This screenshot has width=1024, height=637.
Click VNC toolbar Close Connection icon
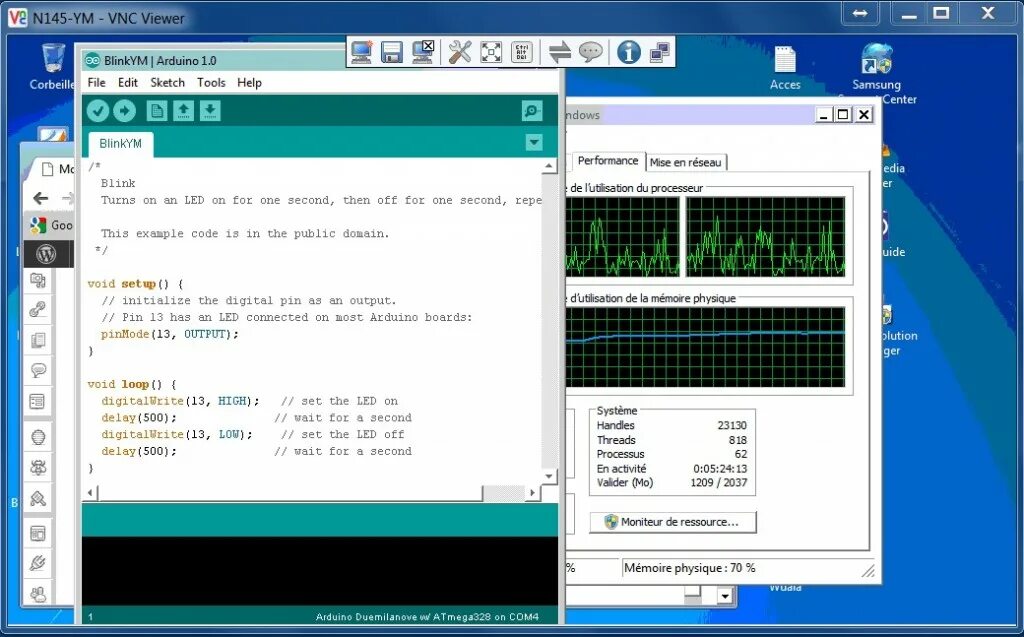click(423, 52)
